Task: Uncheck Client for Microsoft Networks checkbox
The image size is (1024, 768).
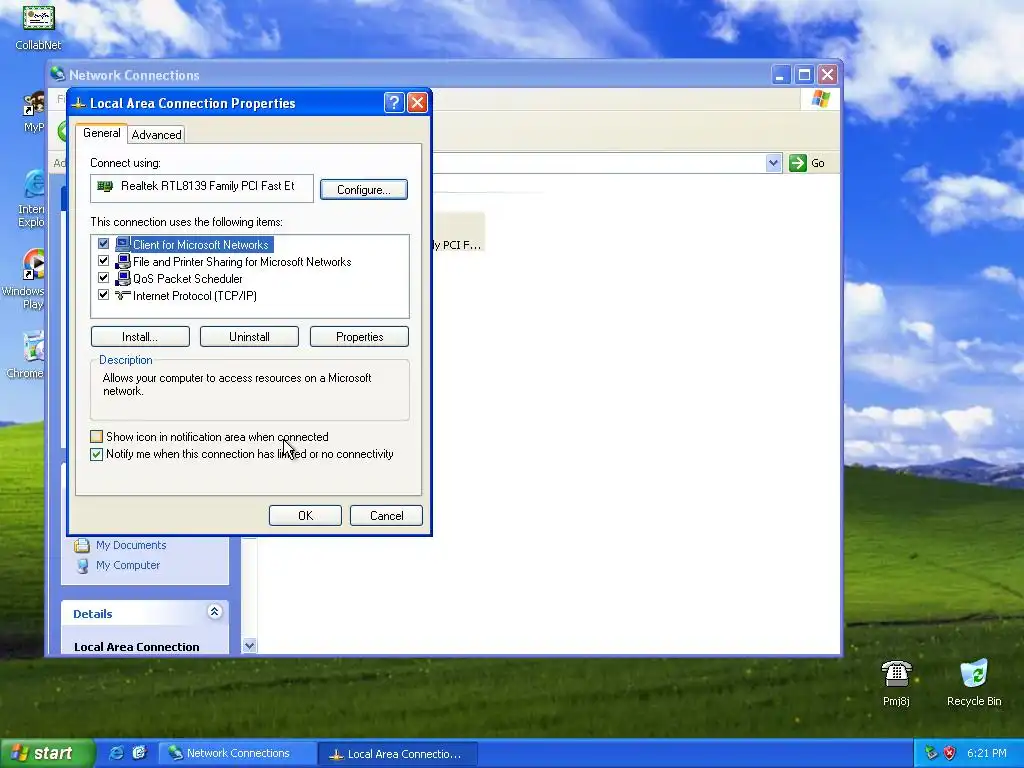Action: coord(103,244)
